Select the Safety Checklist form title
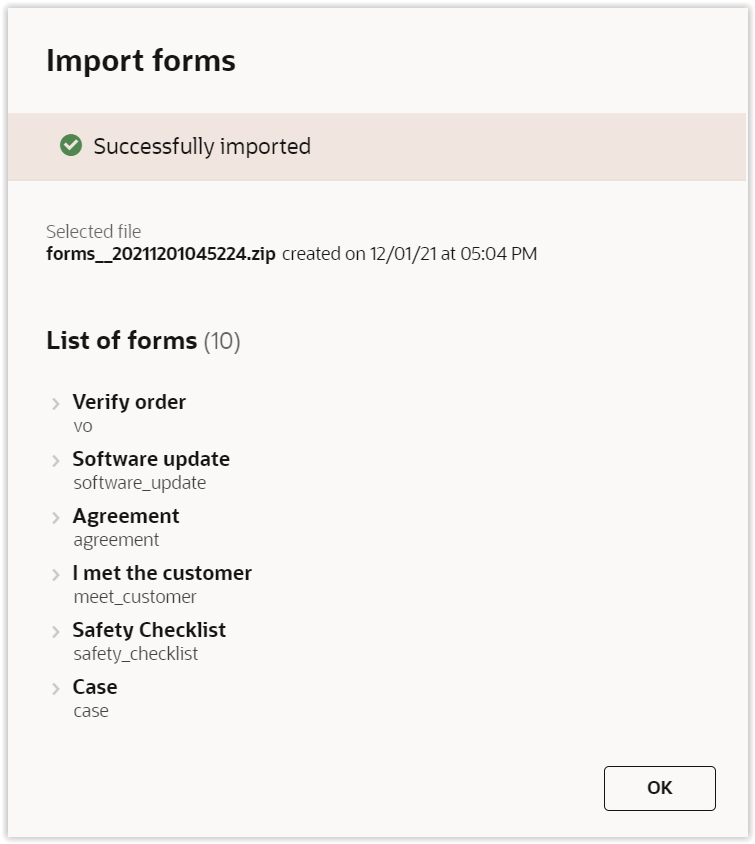This screenshot has width=755, height=844. point(149,630)
